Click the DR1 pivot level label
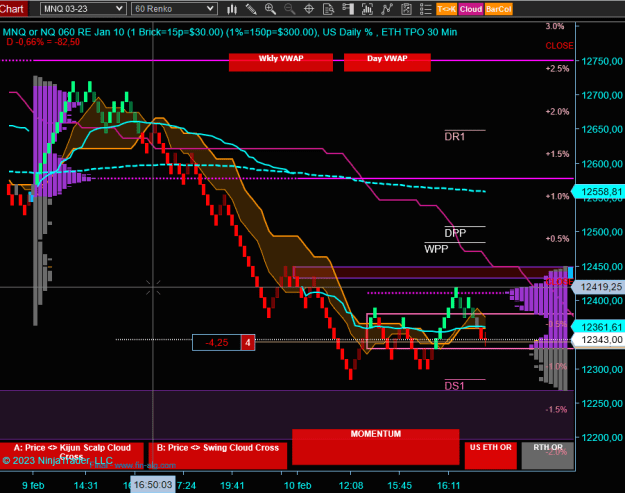The image size is (625, 493). 455,137
